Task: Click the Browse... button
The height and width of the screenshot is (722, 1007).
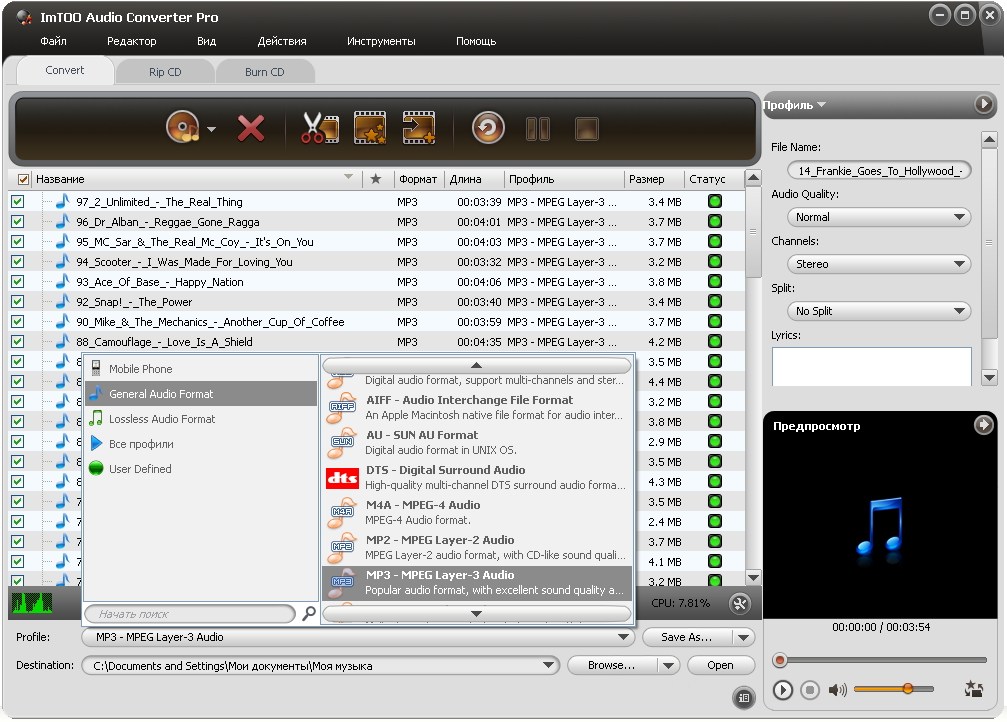Action: coord(611,665)
